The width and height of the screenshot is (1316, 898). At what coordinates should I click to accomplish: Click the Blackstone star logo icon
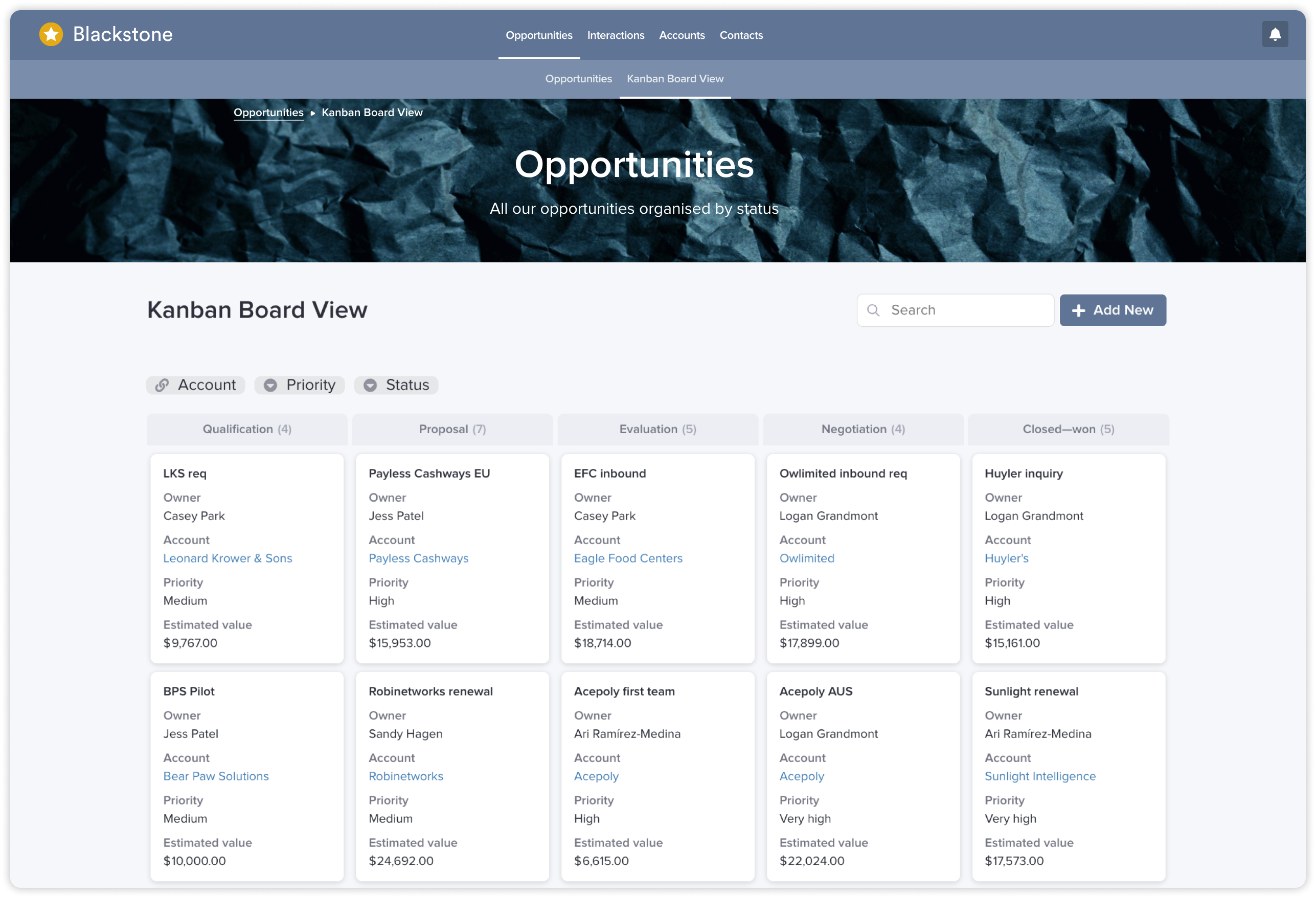tap(51, 34)
